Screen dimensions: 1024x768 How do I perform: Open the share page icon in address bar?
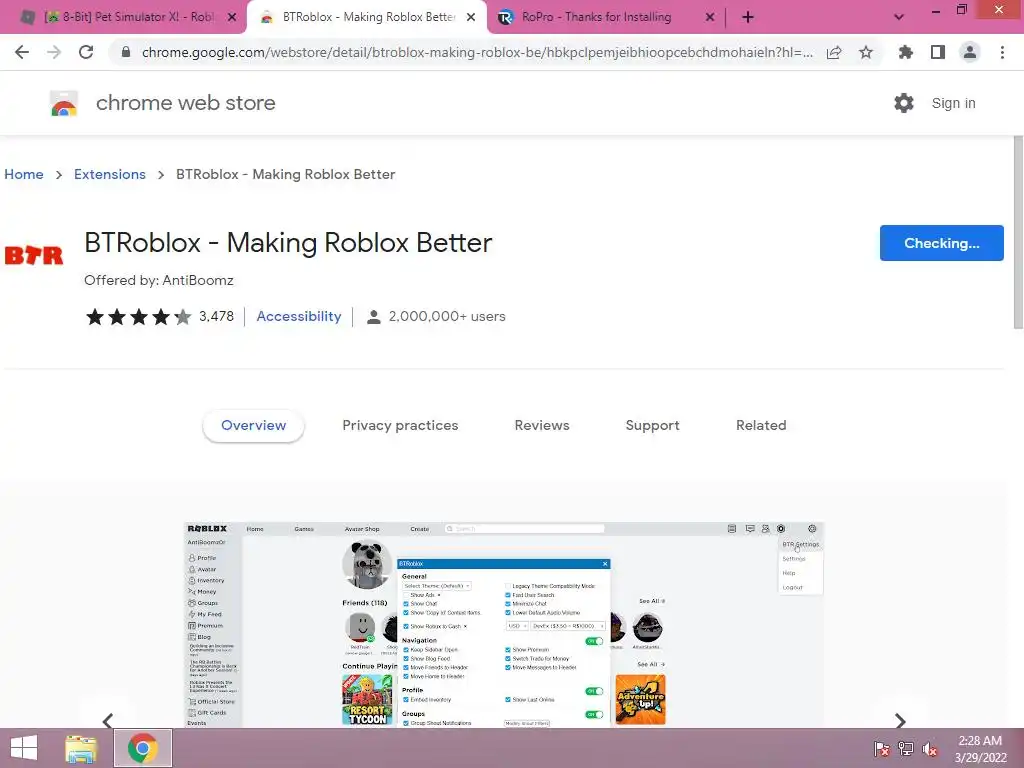point(834,53)
